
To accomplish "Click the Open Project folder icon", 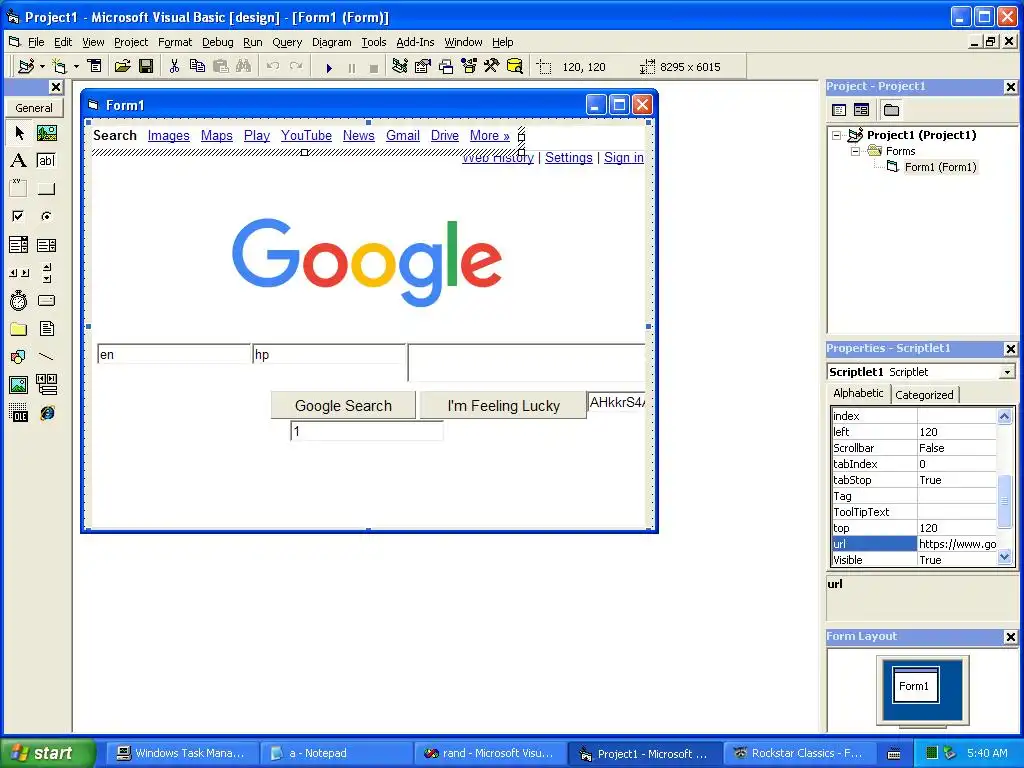I will 123,66.
